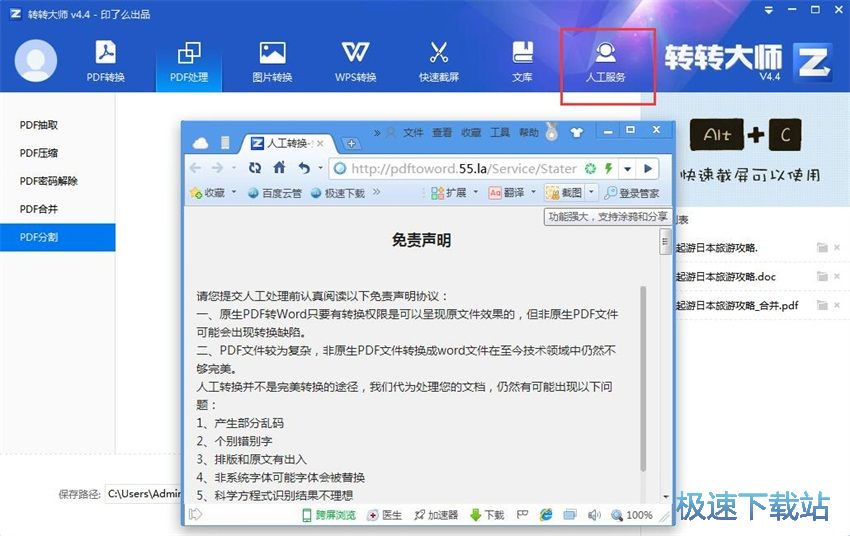Open a new browser tab
The width and height of the screenshot is (850, 536).
(x=351, y=144)
